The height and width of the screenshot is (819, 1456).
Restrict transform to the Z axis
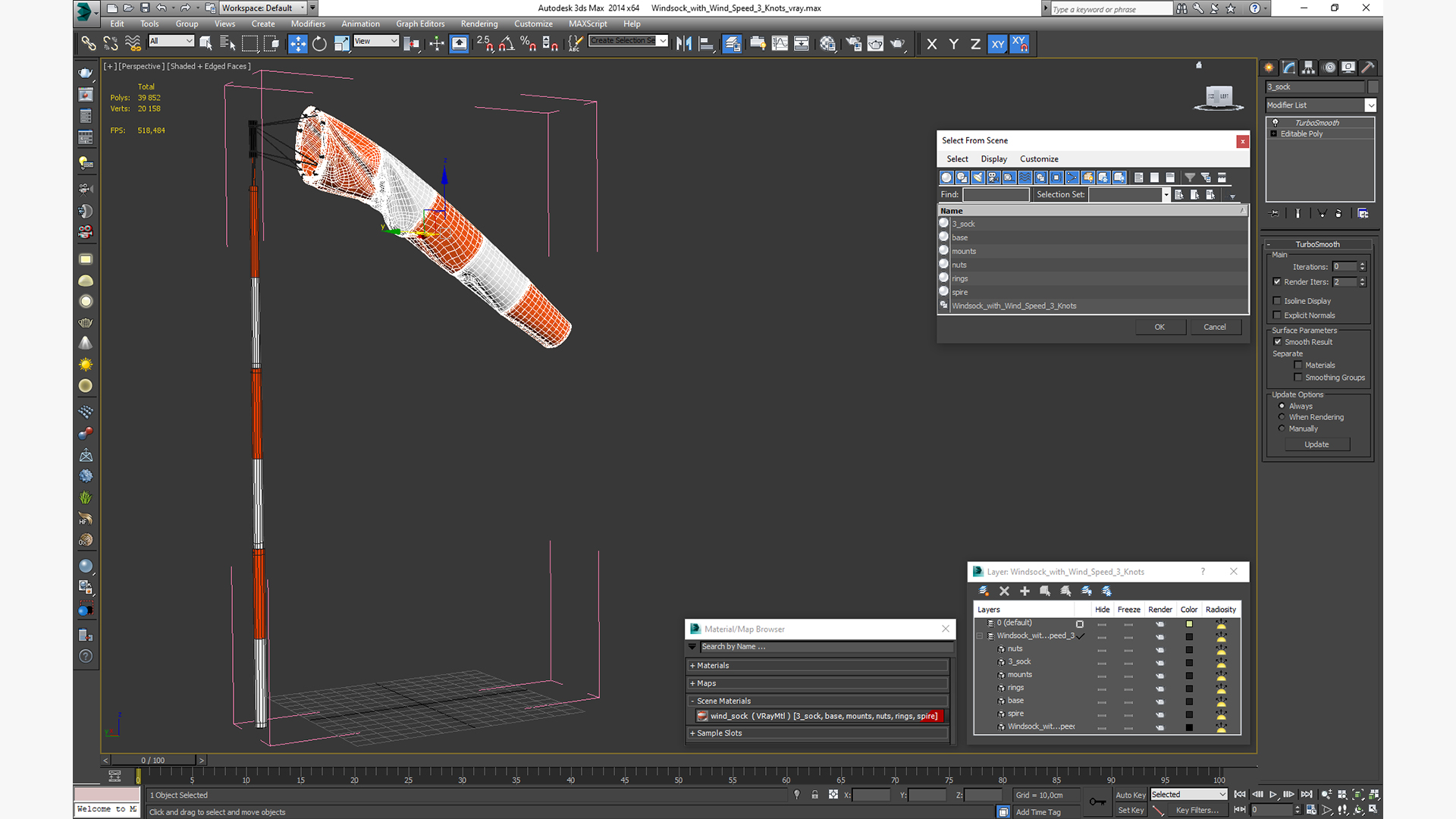[975, 44]
